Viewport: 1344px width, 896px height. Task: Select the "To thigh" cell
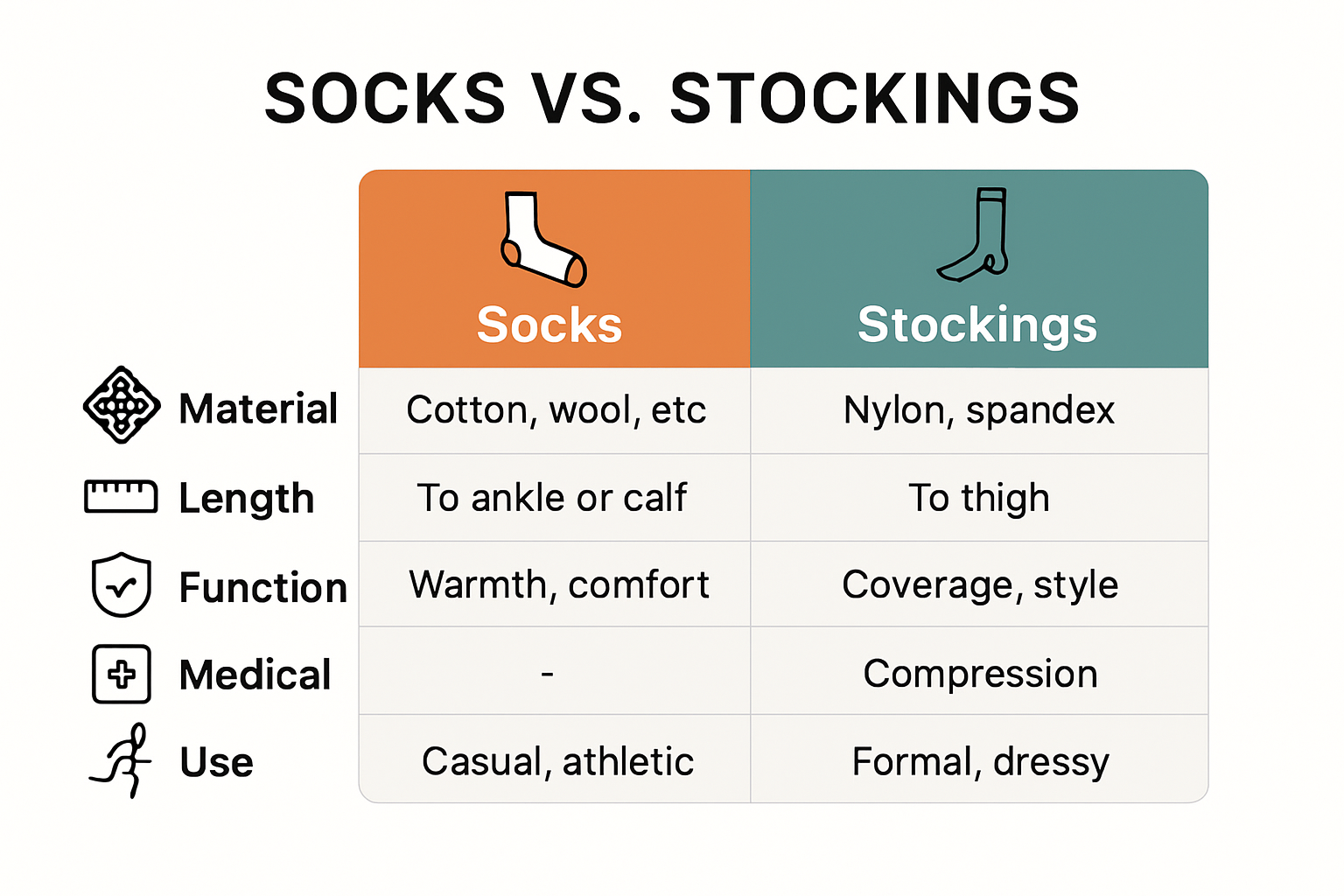(x=979, y=498)
